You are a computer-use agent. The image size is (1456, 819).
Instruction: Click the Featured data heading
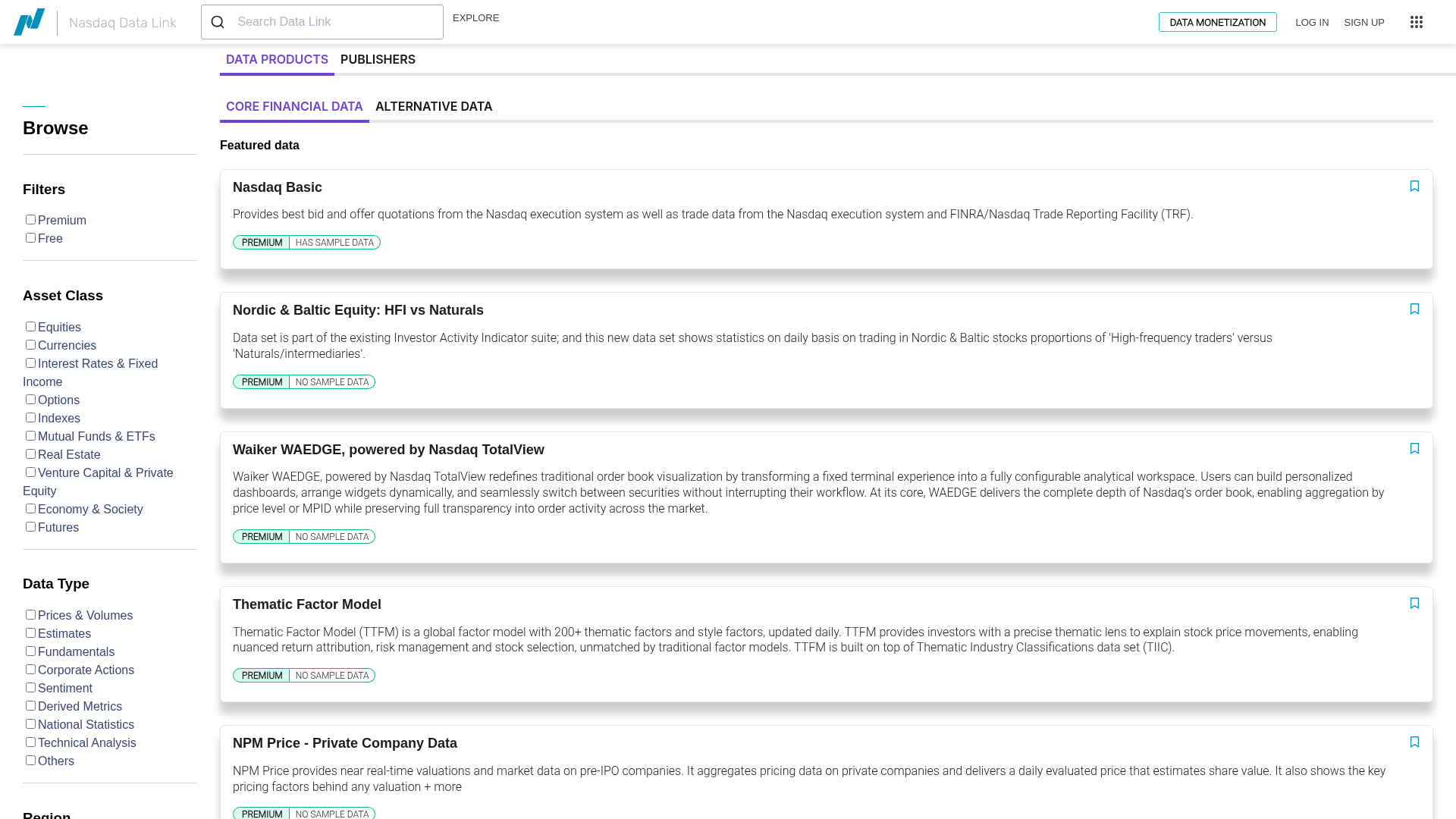click(x=259, y=146)
